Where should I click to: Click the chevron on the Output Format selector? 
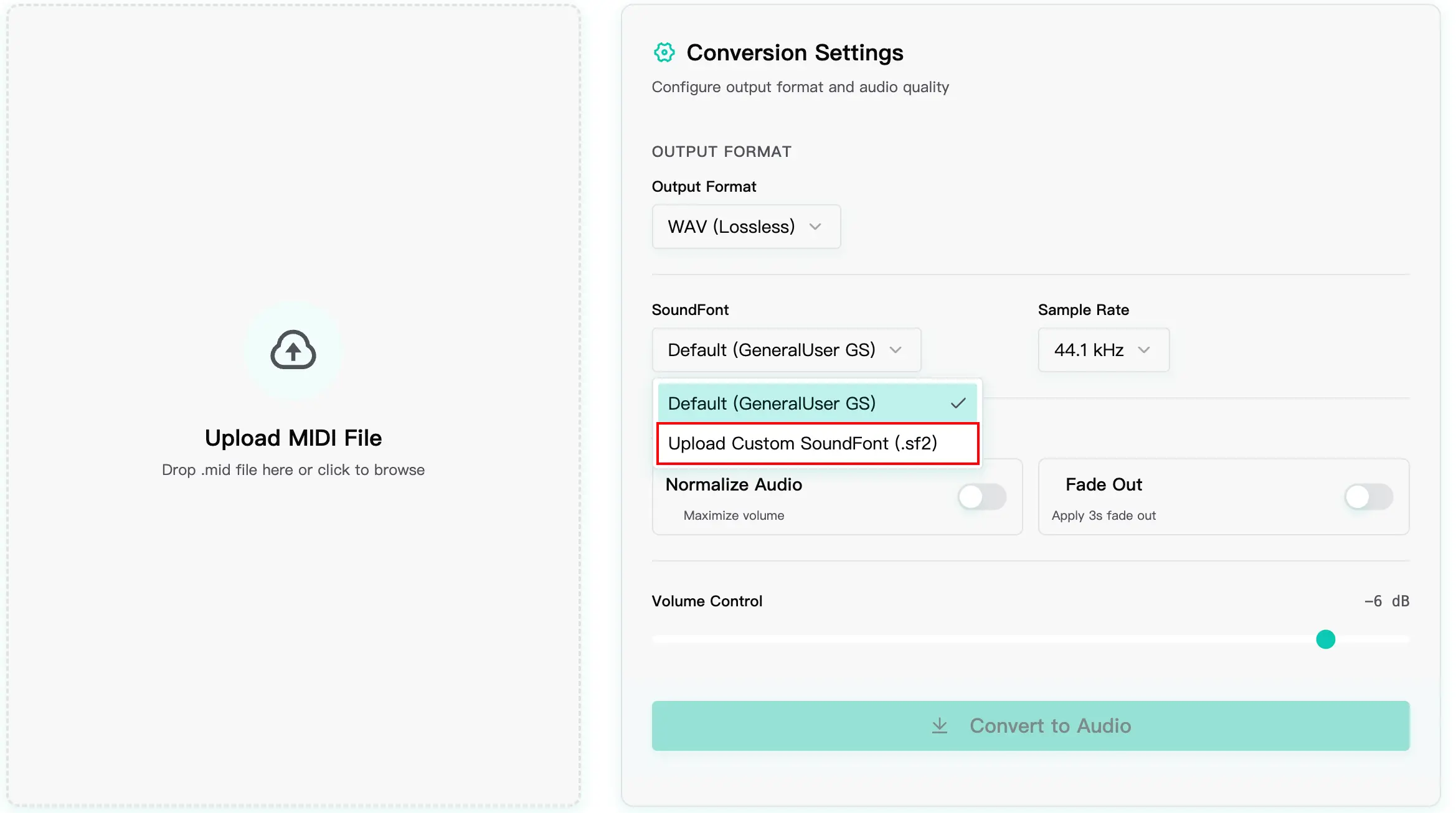click(815, 227)
